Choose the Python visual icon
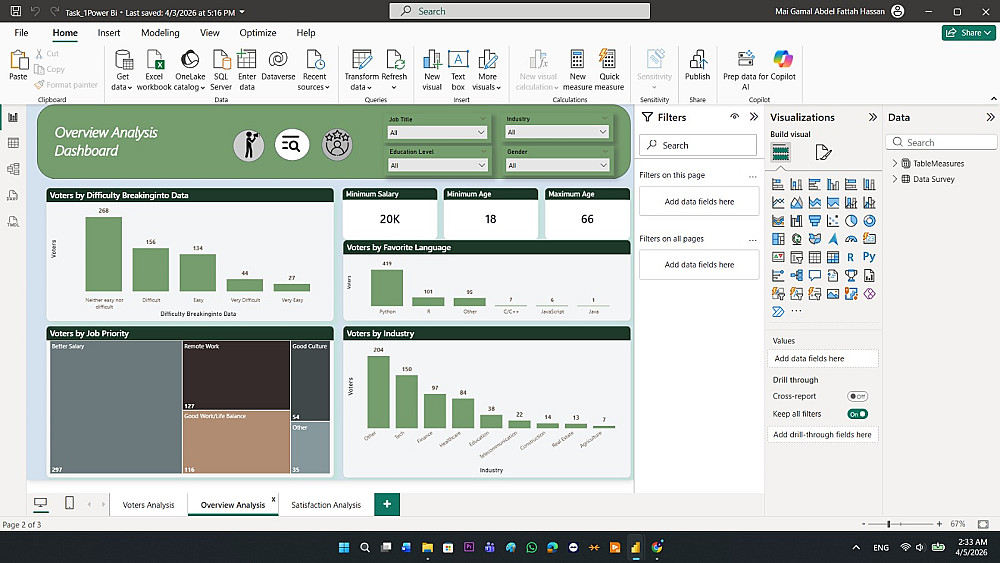 click(869, 257)
